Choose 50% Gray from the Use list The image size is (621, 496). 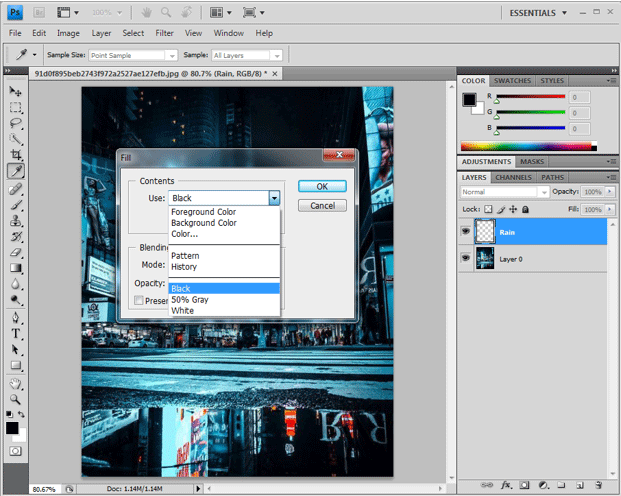(x=190, y=299)
